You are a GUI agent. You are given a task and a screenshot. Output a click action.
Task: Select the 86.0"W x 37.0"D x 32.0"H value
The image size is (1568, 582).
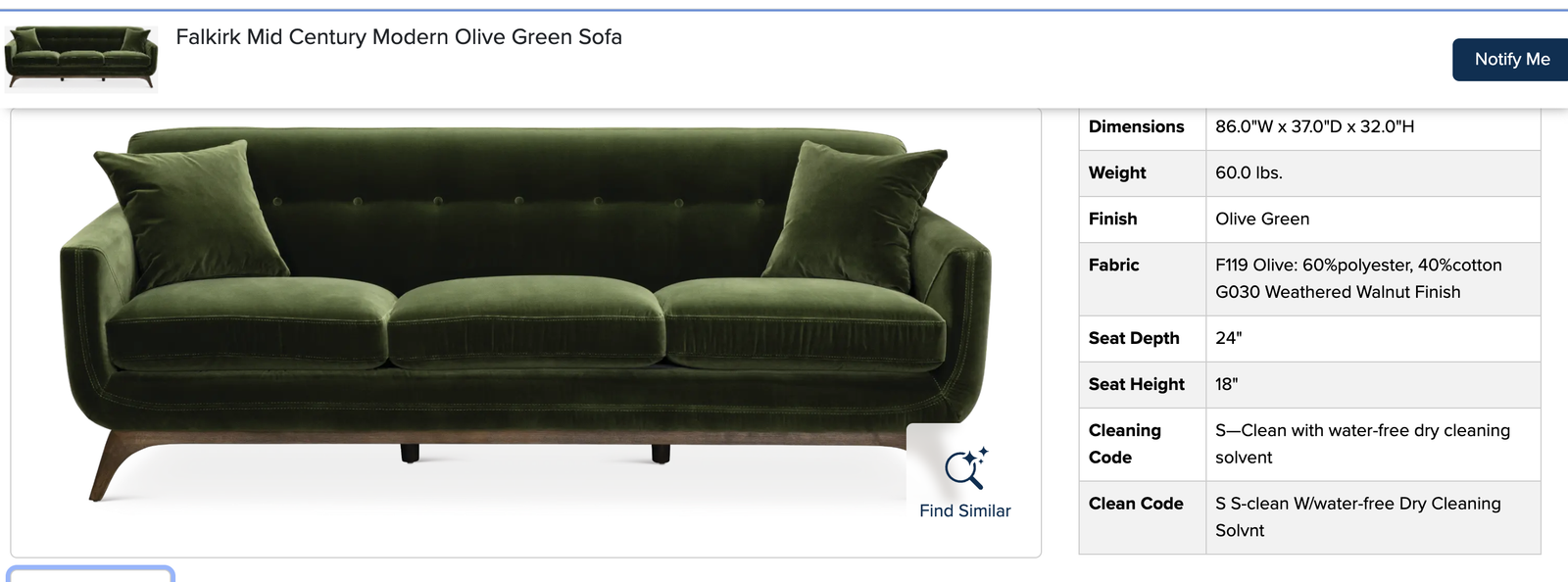tap(1315, 126)
